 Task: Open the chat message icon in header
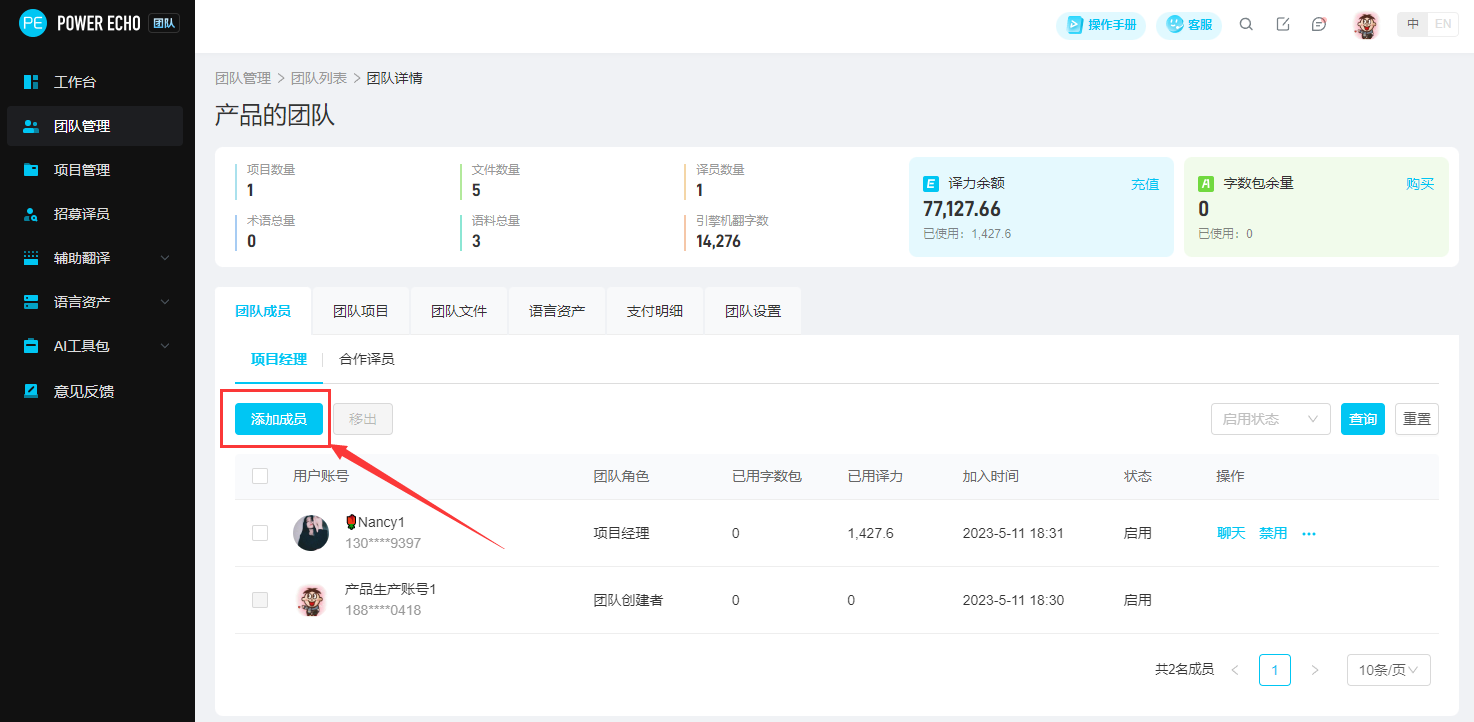(1319, 25)
